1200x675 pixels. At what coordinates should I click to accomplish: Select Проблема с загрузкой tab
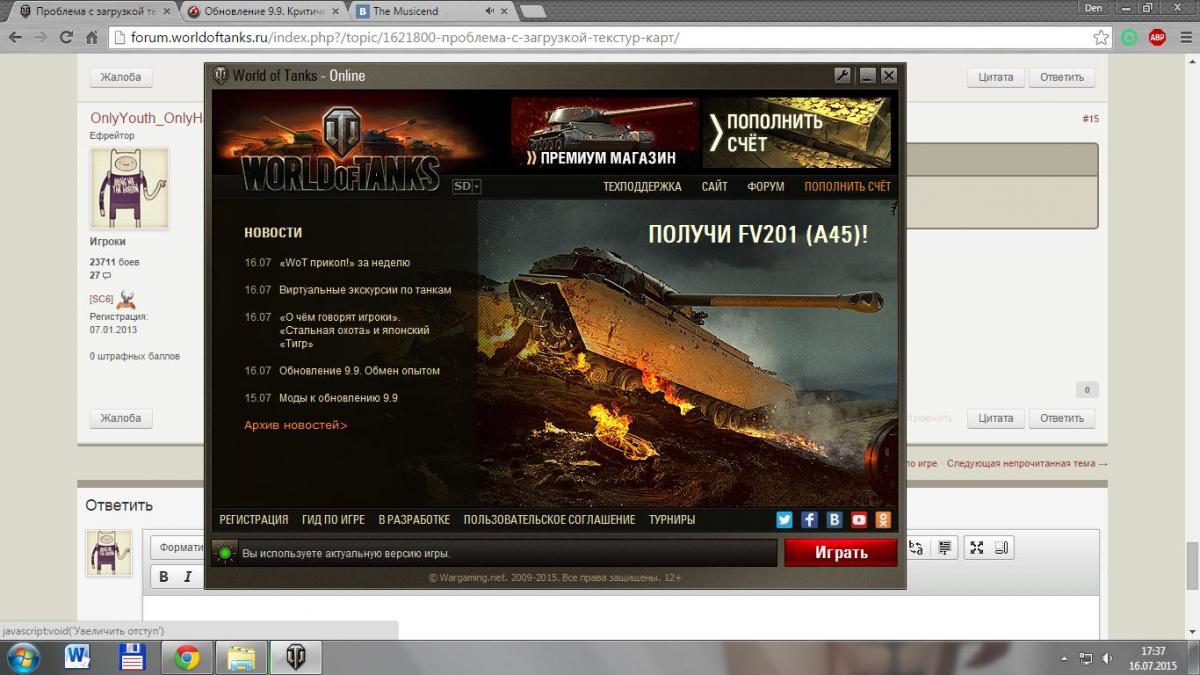coord(95,11)
